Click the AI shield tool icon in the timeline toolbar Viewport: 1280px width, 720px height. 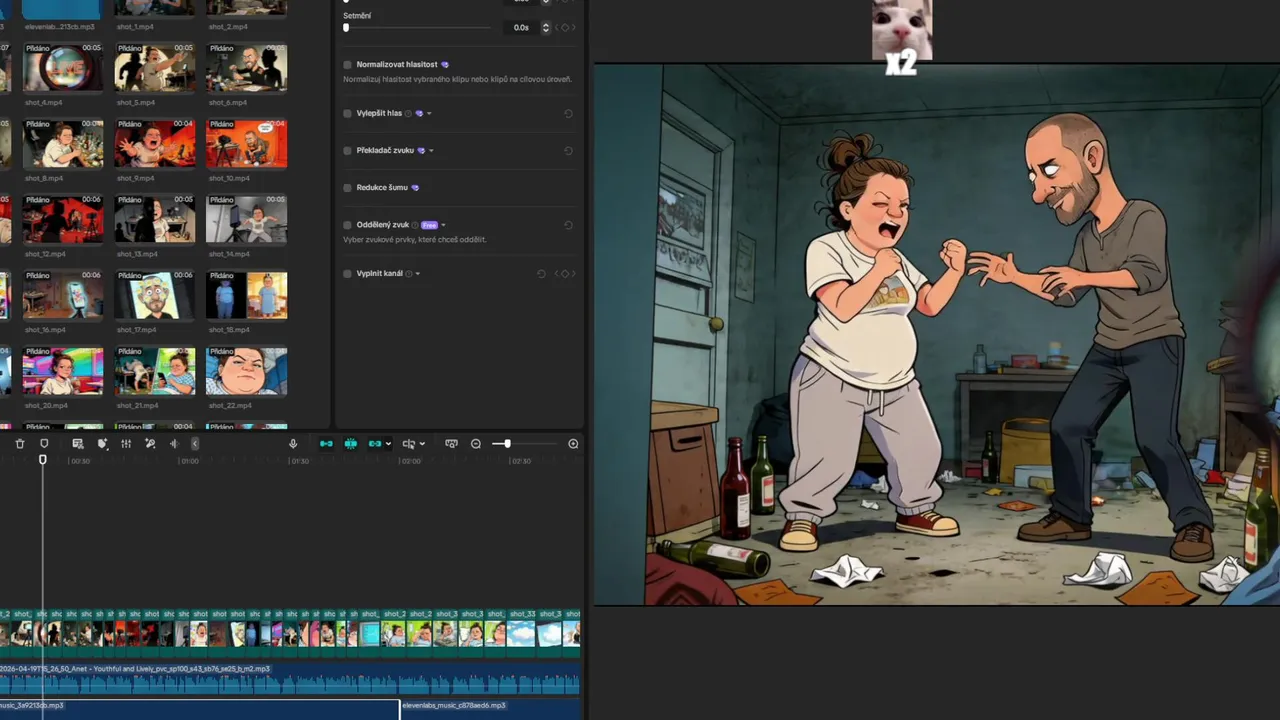click(102, 444)
